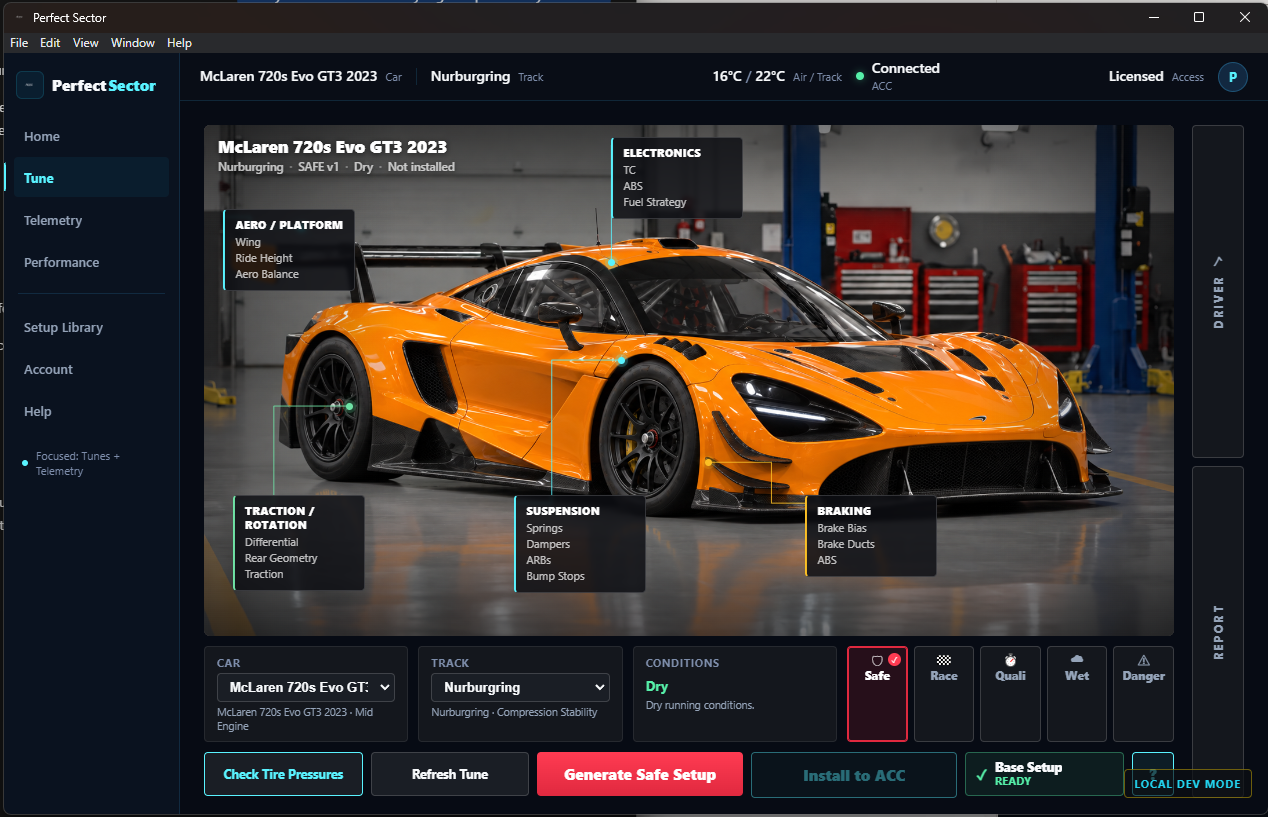Open the AERO / PLATFORM callout card
1268x817 pixels.
[x=289, y=250]
